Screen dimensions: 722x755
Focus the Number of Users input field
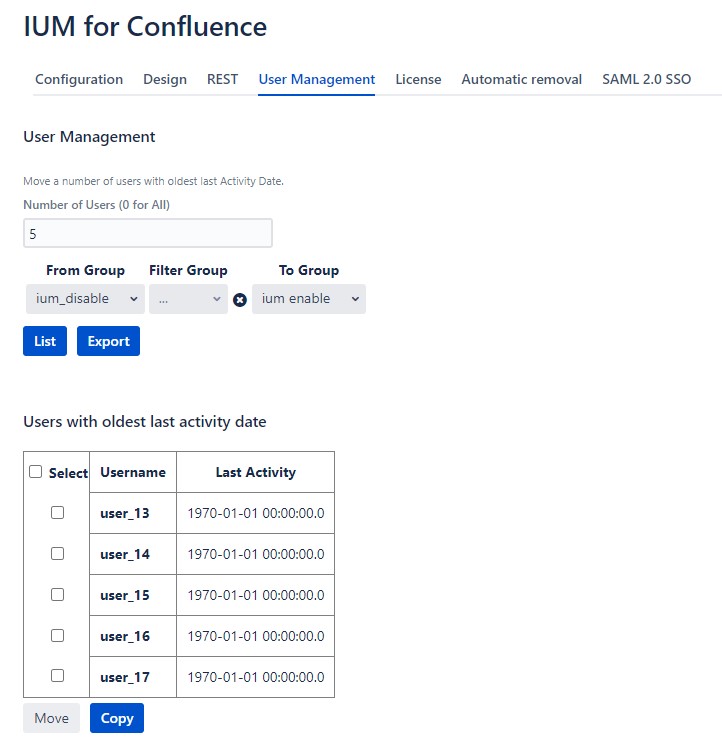click(147, 233)
